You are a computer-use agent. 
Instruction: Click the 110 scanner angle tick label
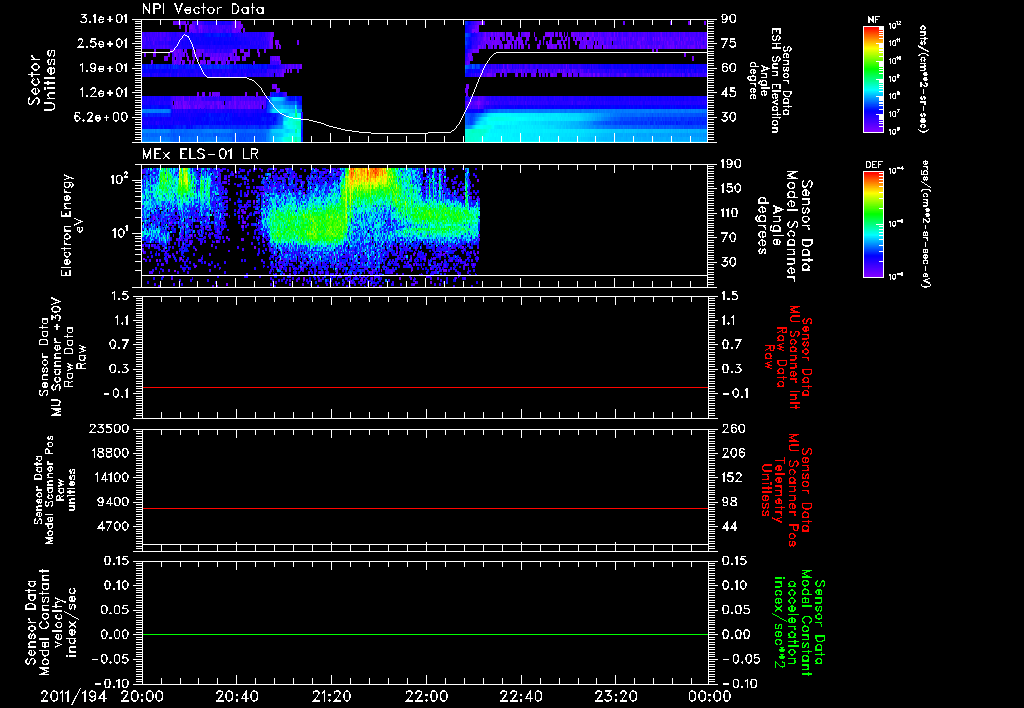point(731,213)
